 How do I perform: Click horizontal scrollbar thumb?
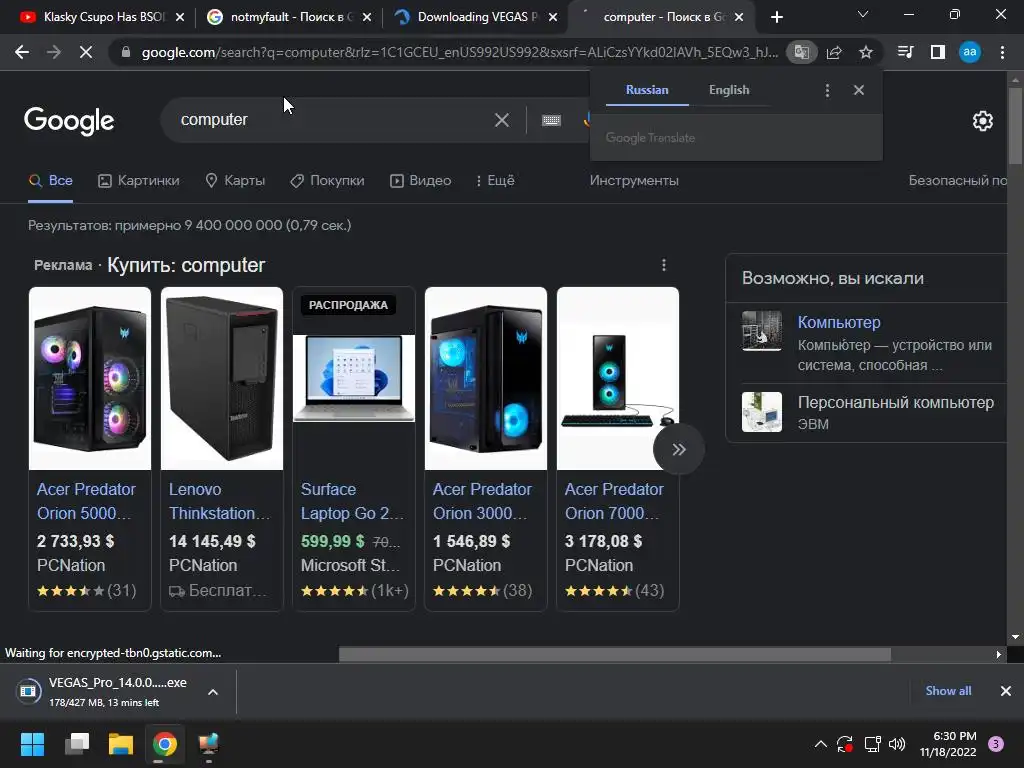615,654
